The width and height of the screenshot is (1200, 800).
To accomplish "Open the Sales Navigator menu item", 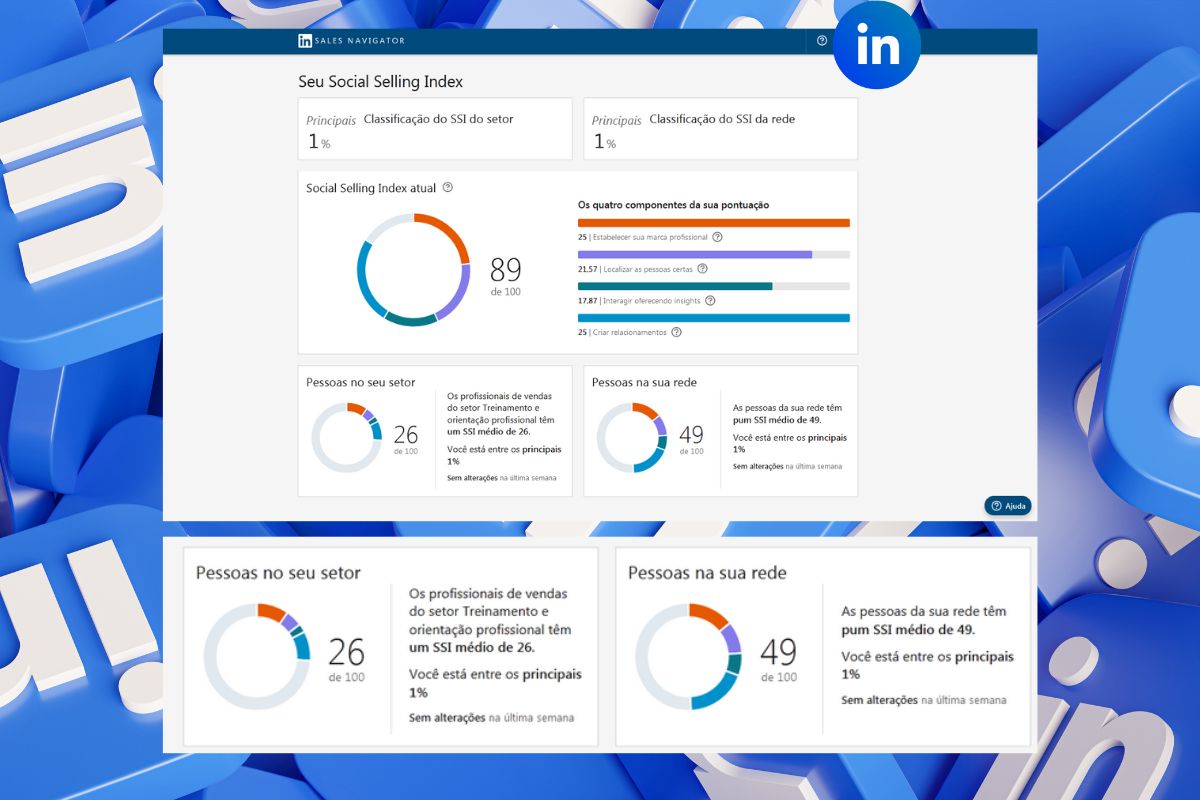I will click(360, 41).
